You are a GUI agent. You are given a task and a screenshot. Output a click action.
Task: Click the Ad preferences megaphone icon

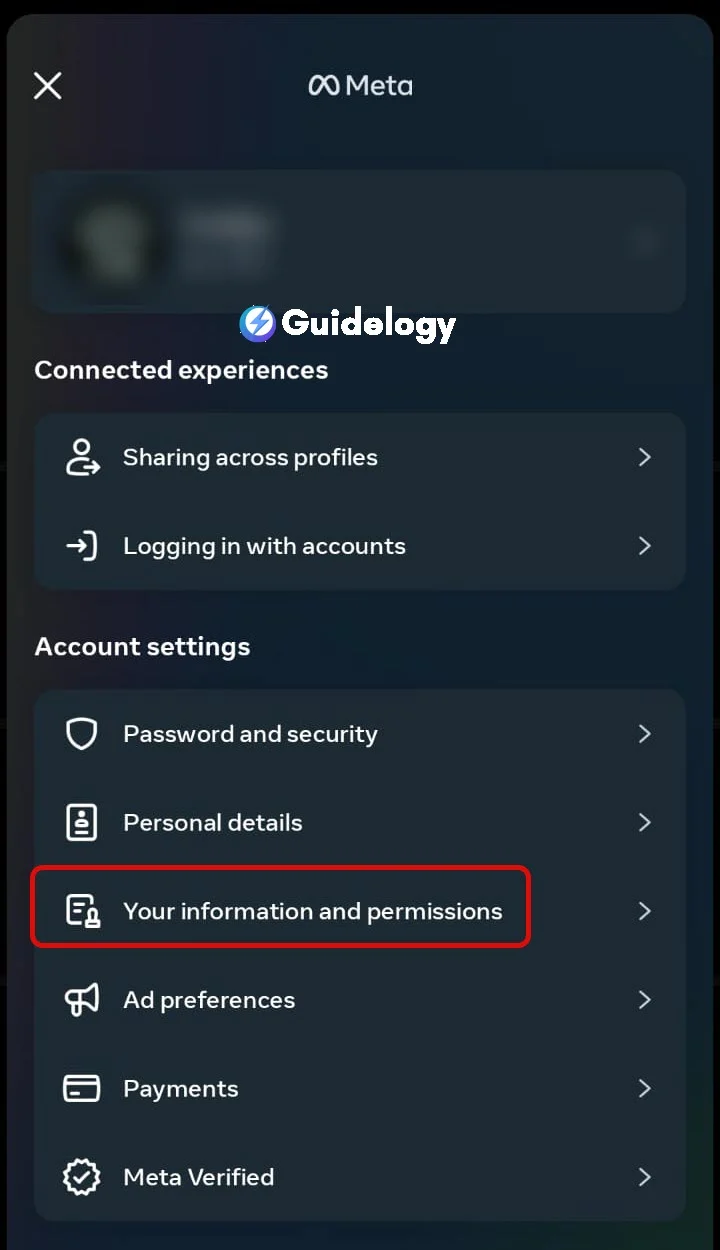click(82, 1000)
